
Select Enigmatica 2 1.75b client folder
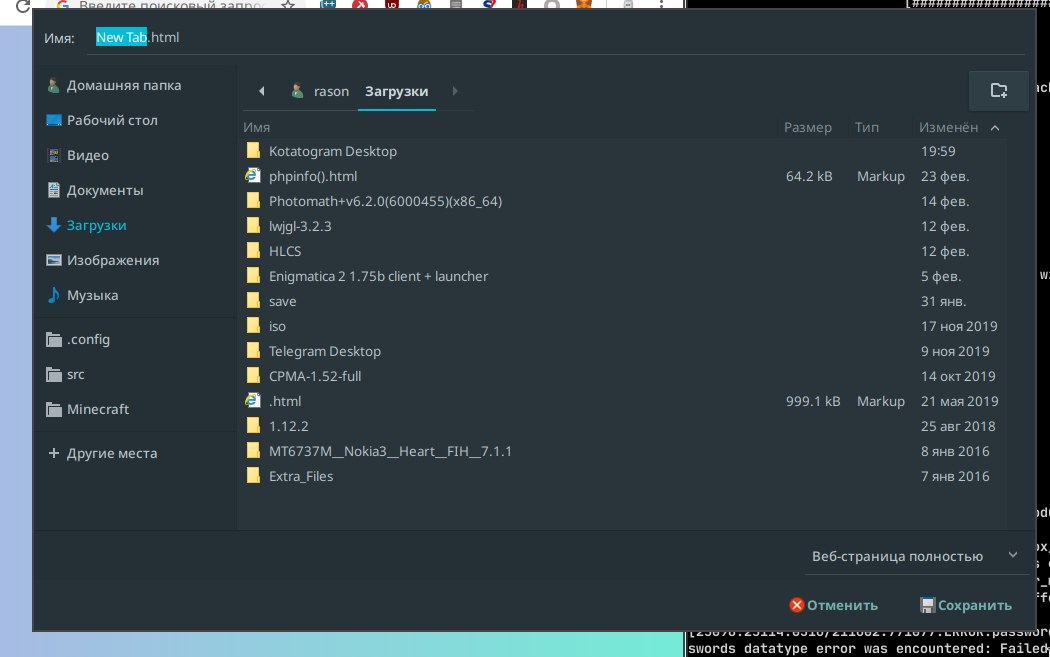[623, 276]
